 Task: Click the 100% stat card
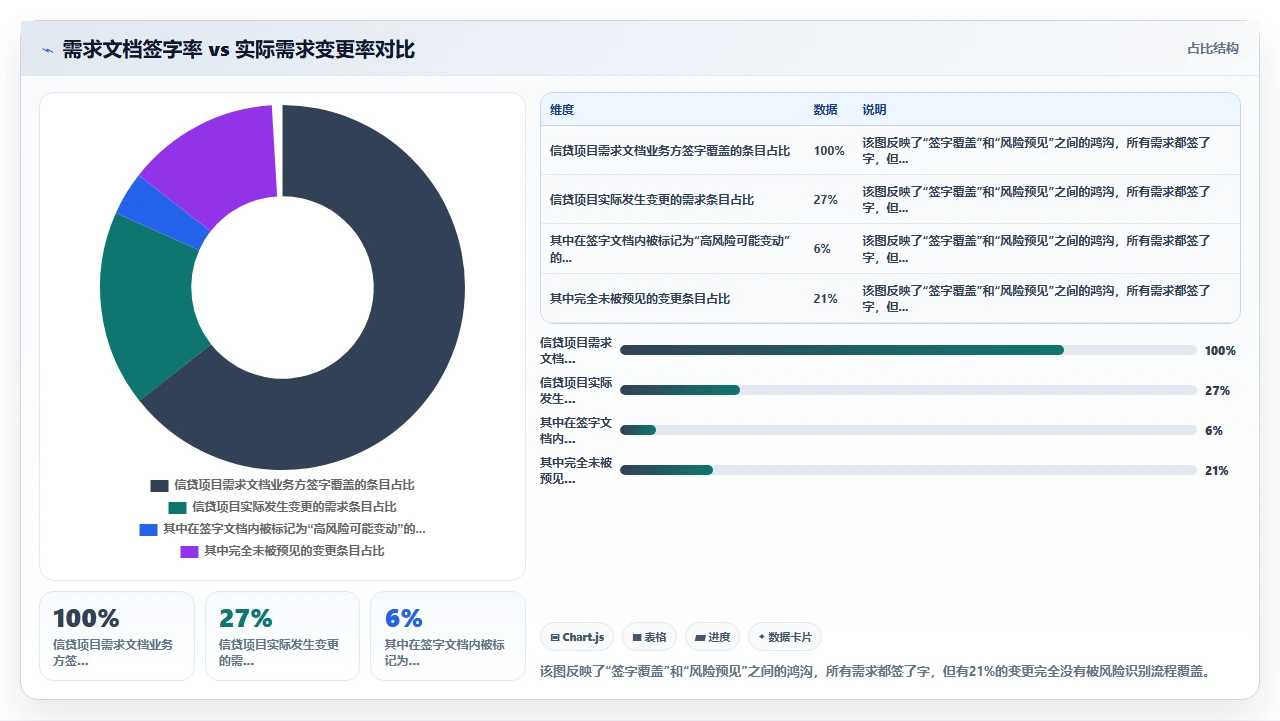tap(117, 636)
